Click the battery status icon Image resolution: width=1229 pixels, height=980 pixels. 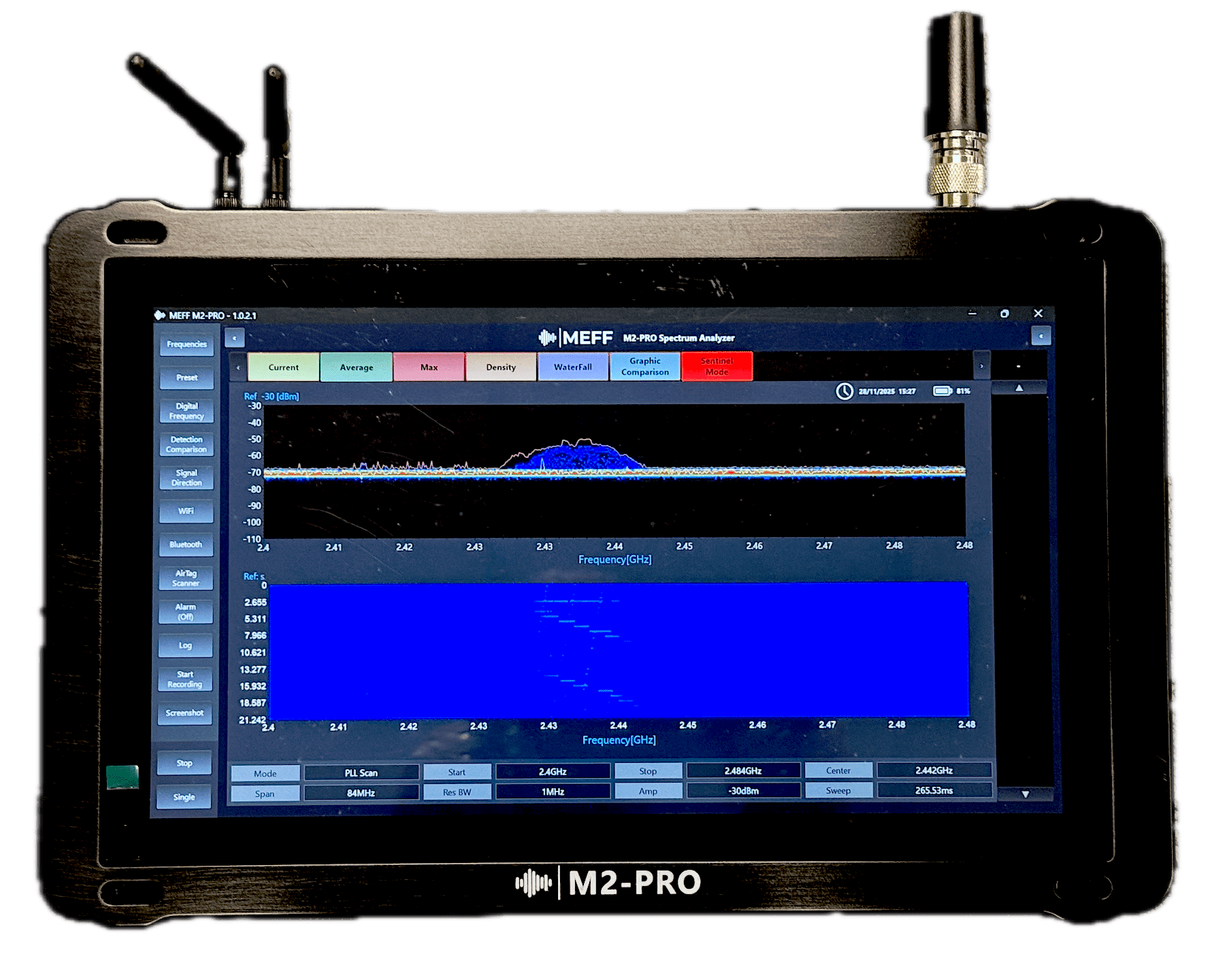[x=943, y=391]
